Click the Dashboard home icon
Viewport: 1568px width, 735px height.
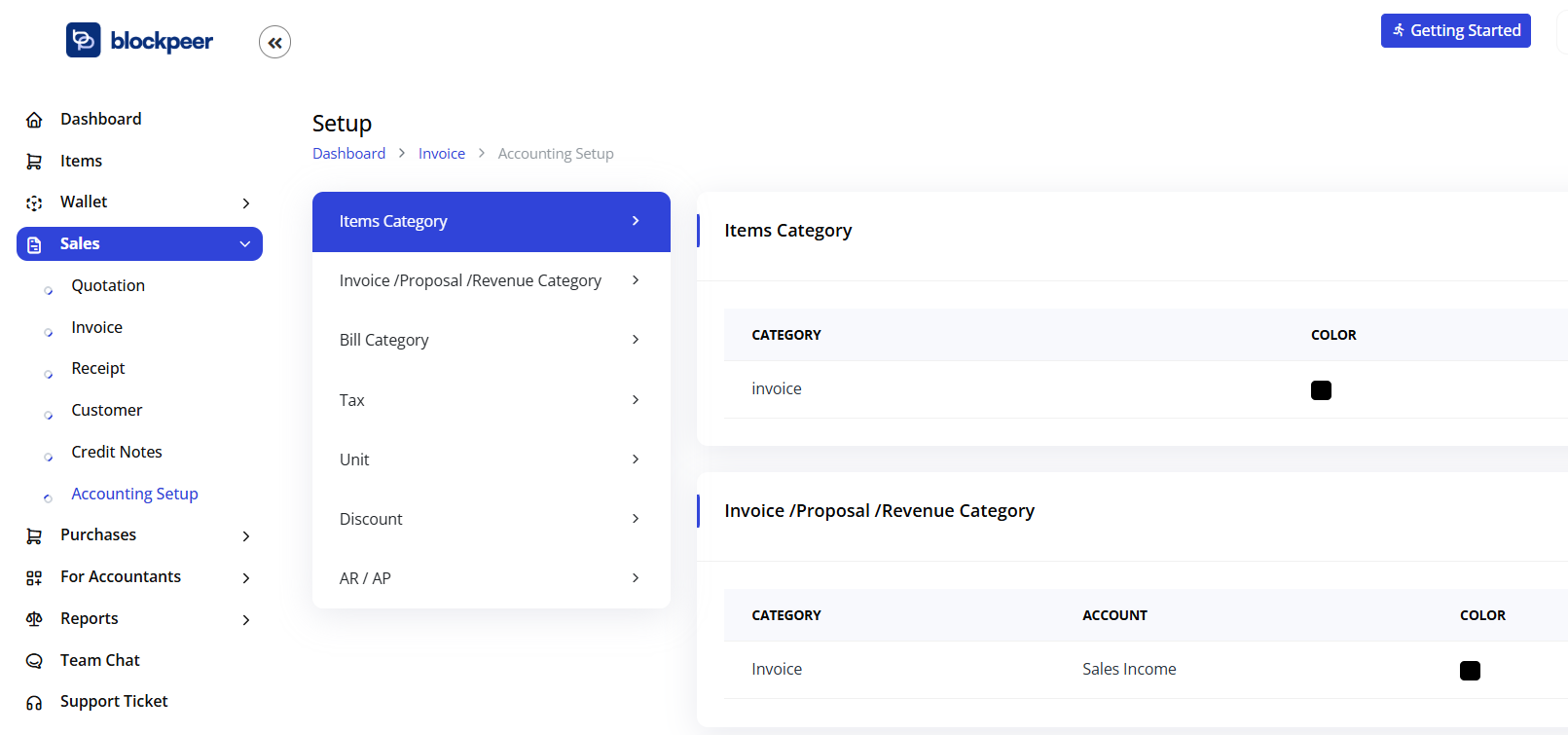tap(34, 120)
